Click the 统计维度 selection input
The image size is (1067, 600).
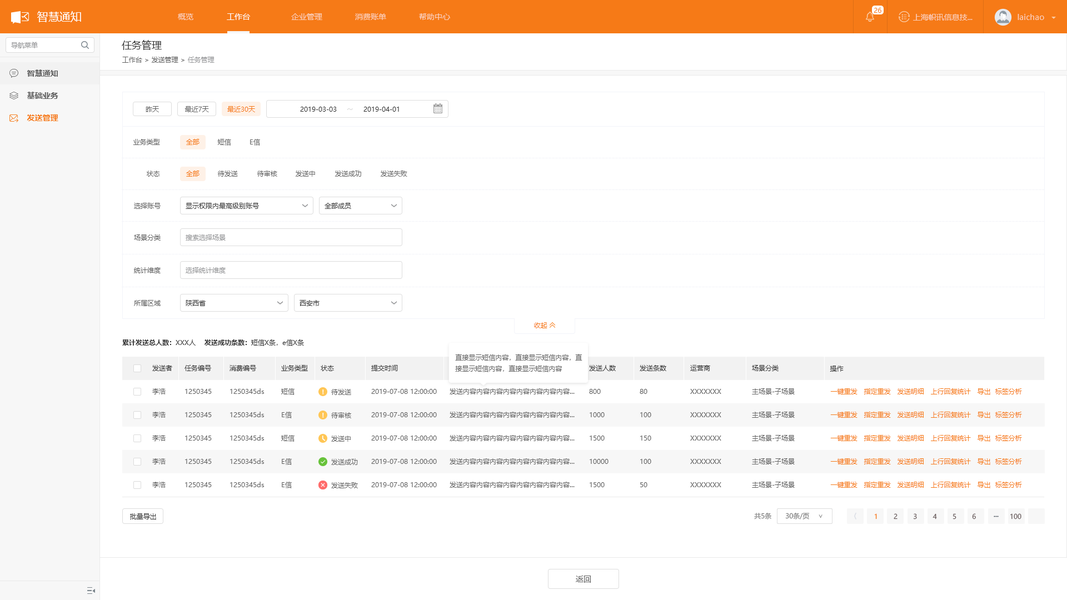click(291, 270)
